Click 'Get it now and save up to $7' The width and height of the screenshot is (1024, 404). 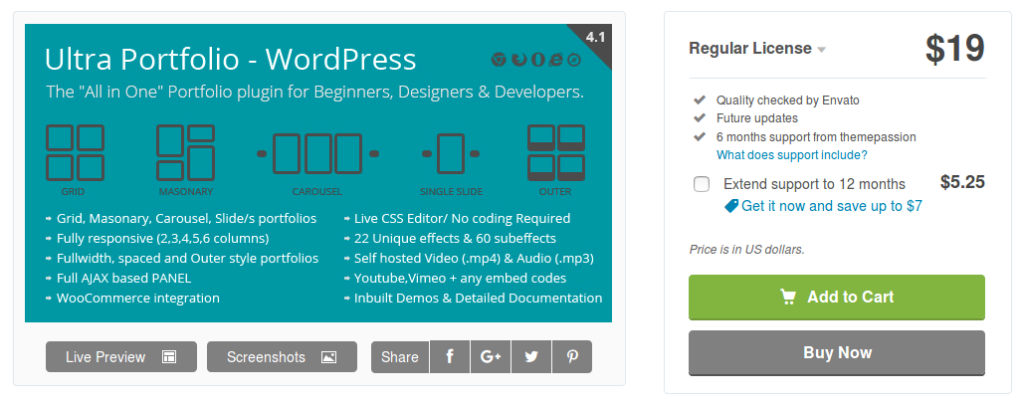[832, 206]
